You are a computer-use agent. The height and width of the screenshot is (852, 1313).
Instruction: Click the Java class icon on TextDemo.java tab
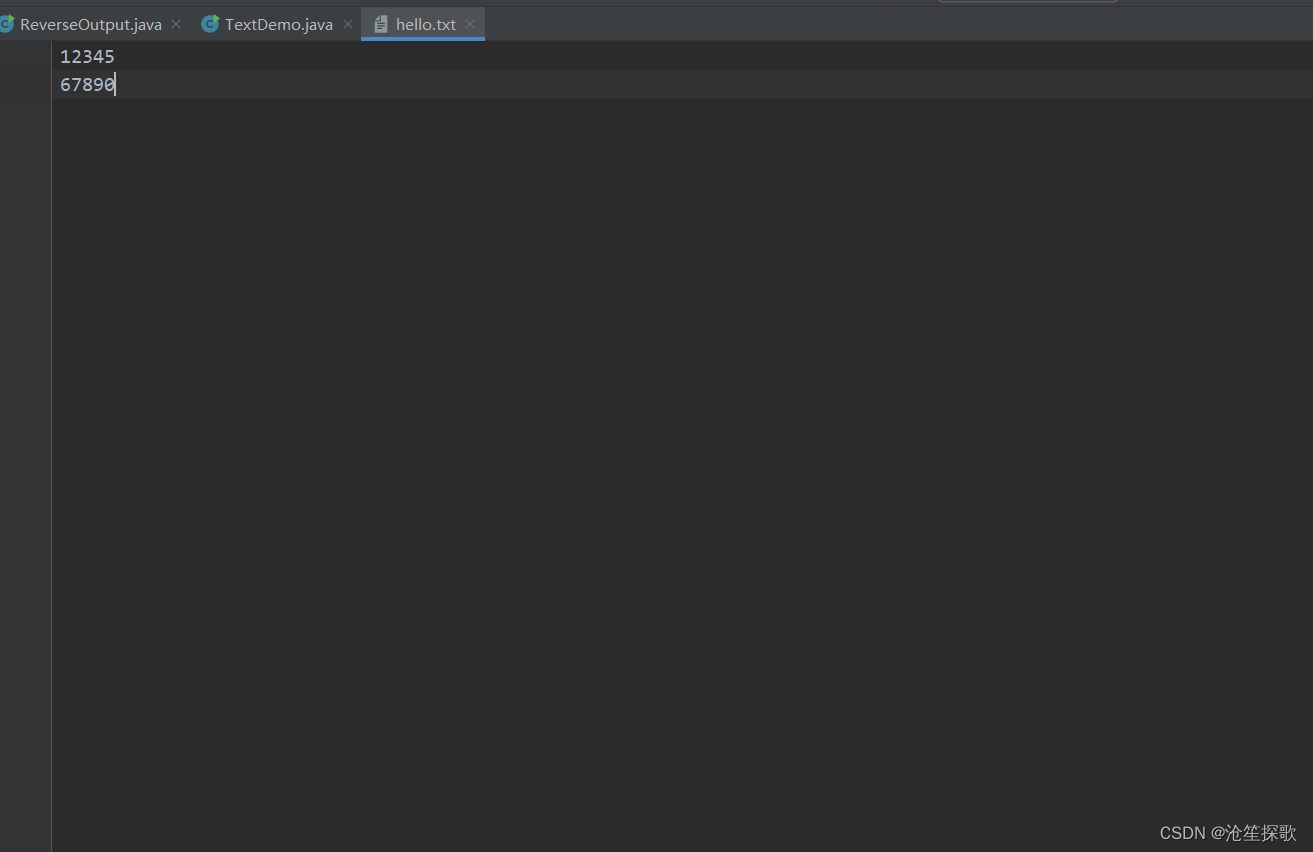tap(208, 23)
